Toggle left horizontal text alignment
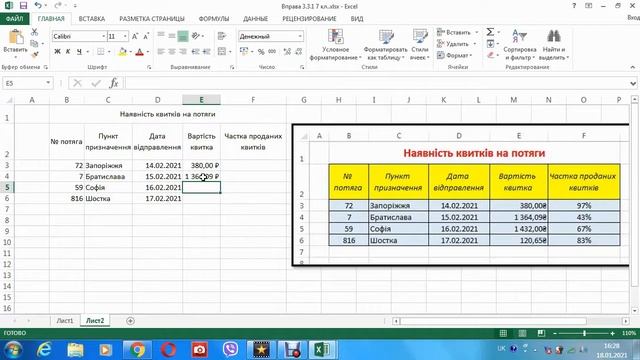Image resolution: width=640 pixels, height=360 pixels. coord(161,51)
